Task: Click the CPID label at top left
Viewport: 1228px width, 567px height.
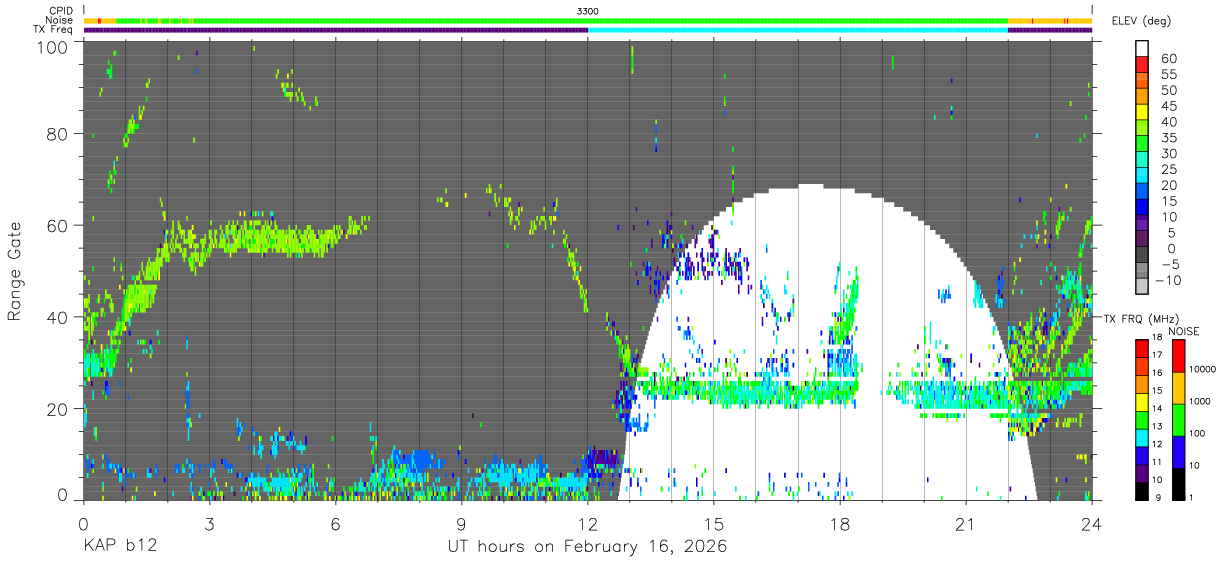Action: click(61, 11)
